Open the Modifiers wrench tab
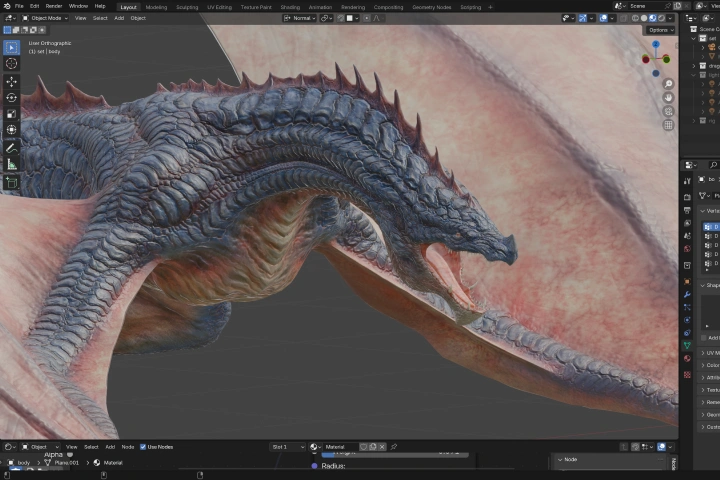720x480 pixels. [x=687, y=294]
